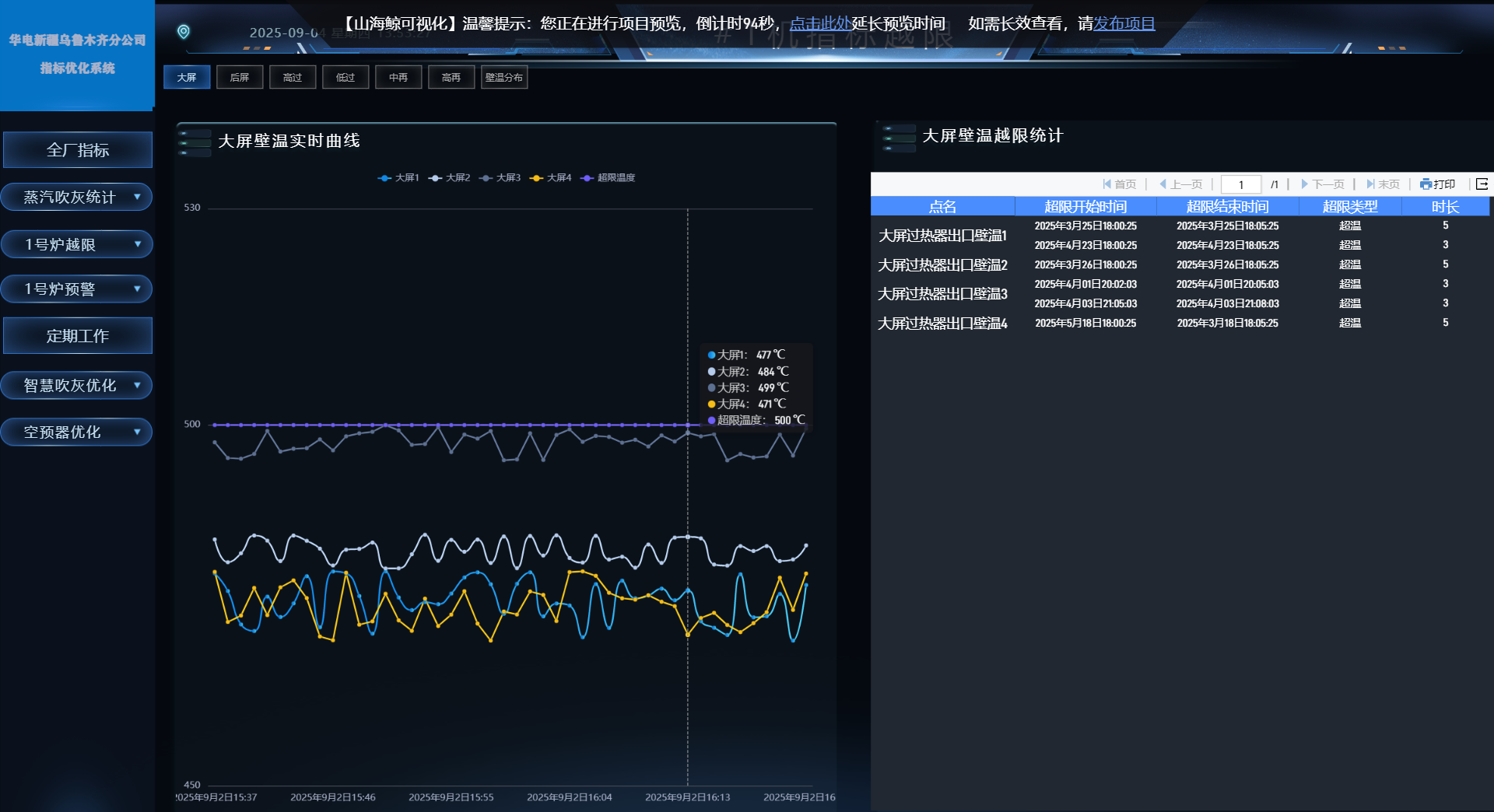
Task: Go to first page (首页) of report
Action: [1119, 184]
